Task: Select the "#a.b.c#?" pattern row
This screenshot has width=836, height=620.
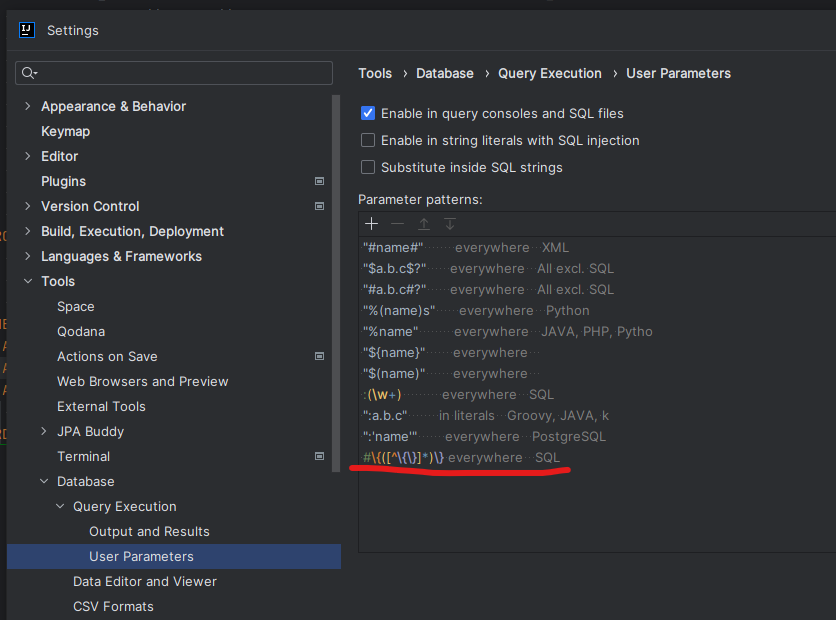Action: point(597,289)
